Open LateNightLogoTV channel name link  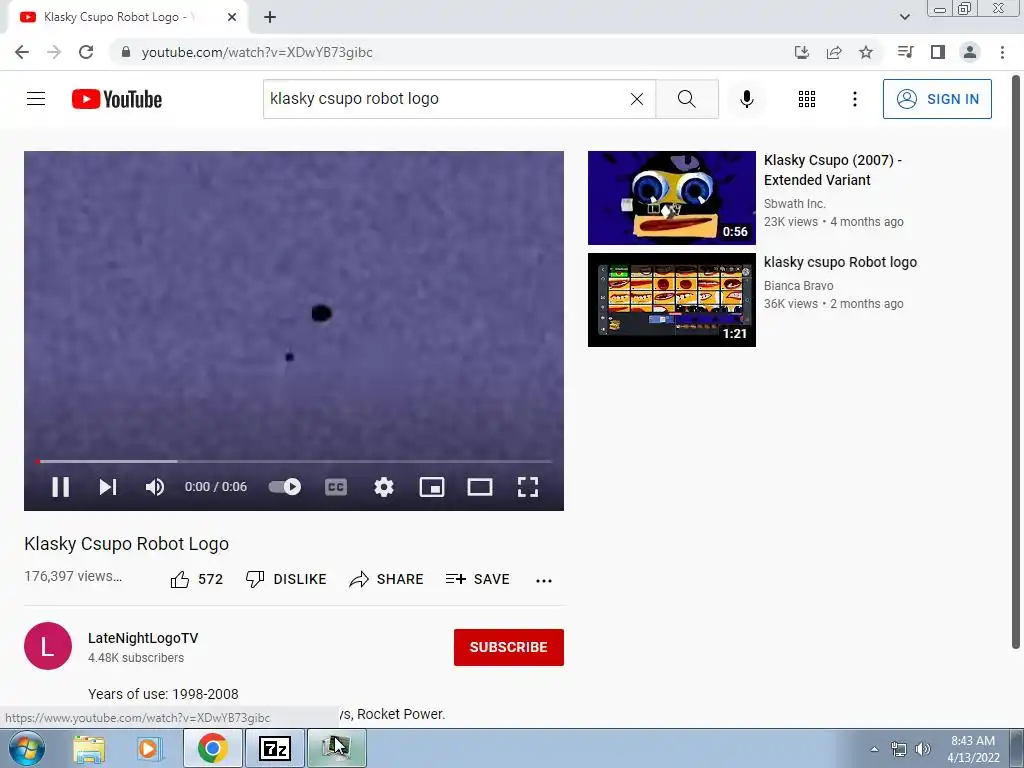click(x=143, y=638)
